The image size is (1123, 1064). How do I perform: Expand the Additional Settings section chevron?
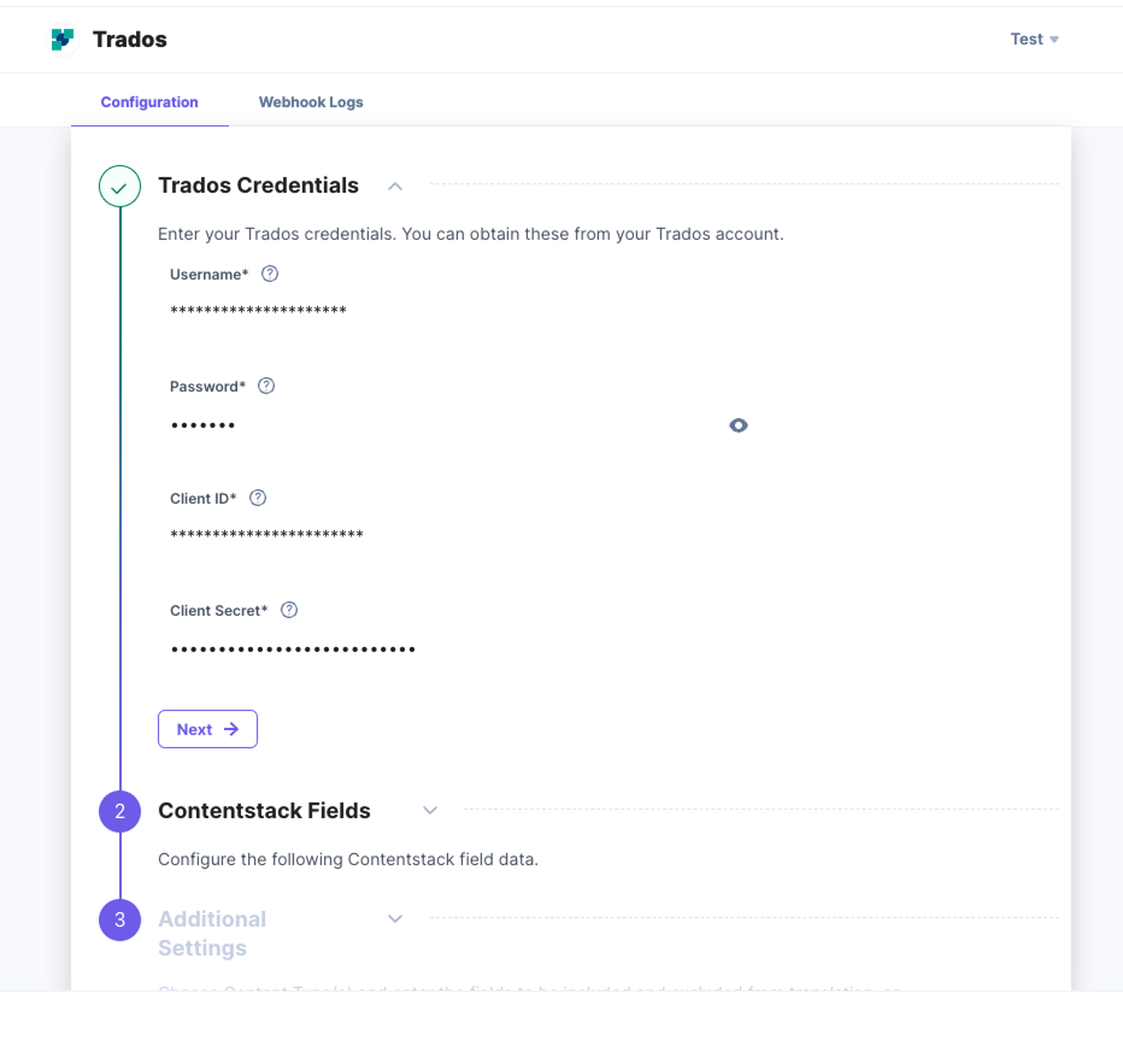[395, 919]
